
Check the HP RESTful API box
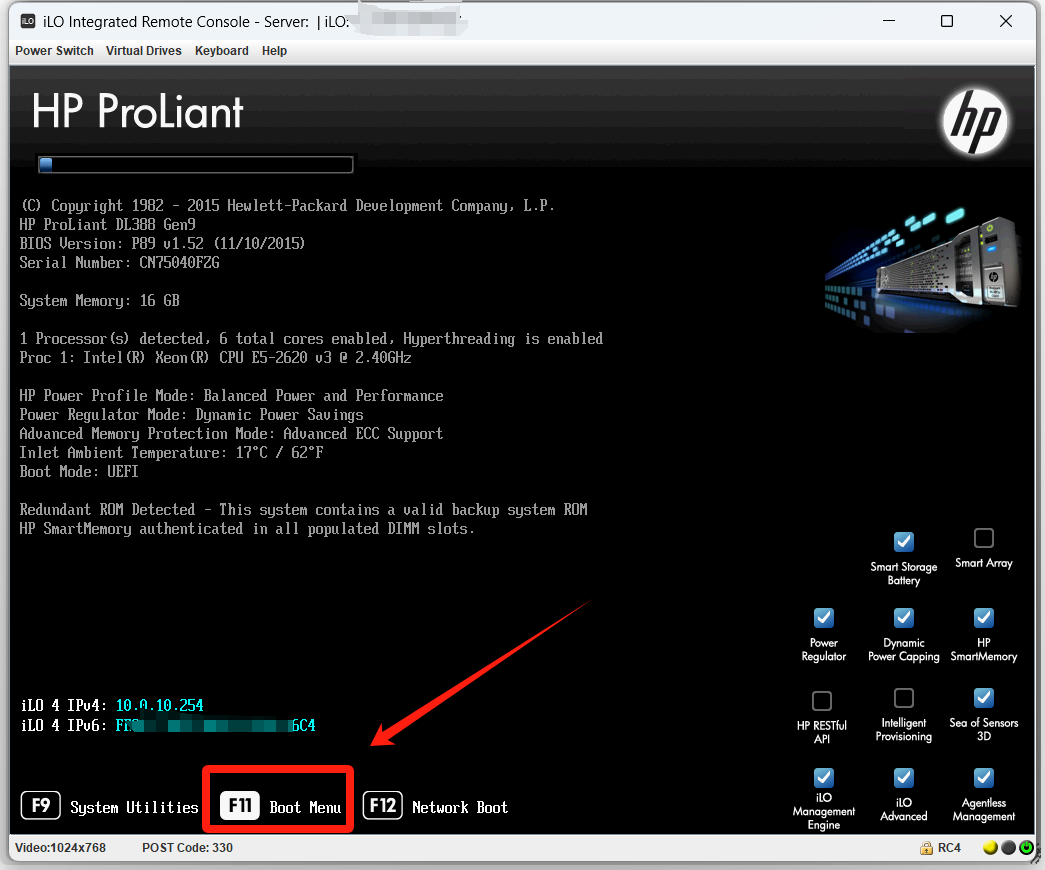[821, 700]
